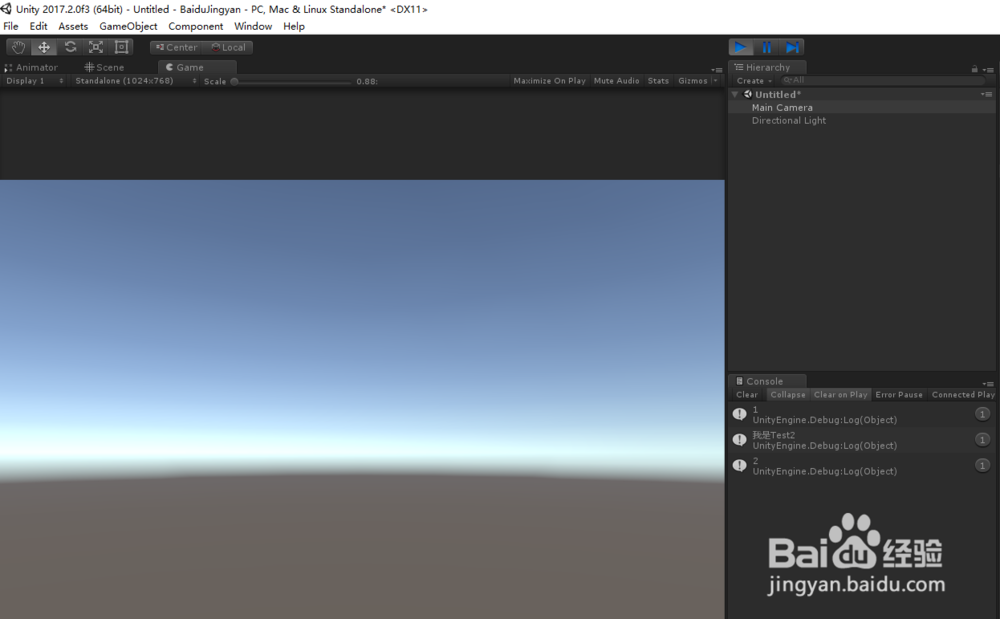Click the info icon of log "我是Test2"
This screenshot has height=619, width=1000.
tap(739, 440)
